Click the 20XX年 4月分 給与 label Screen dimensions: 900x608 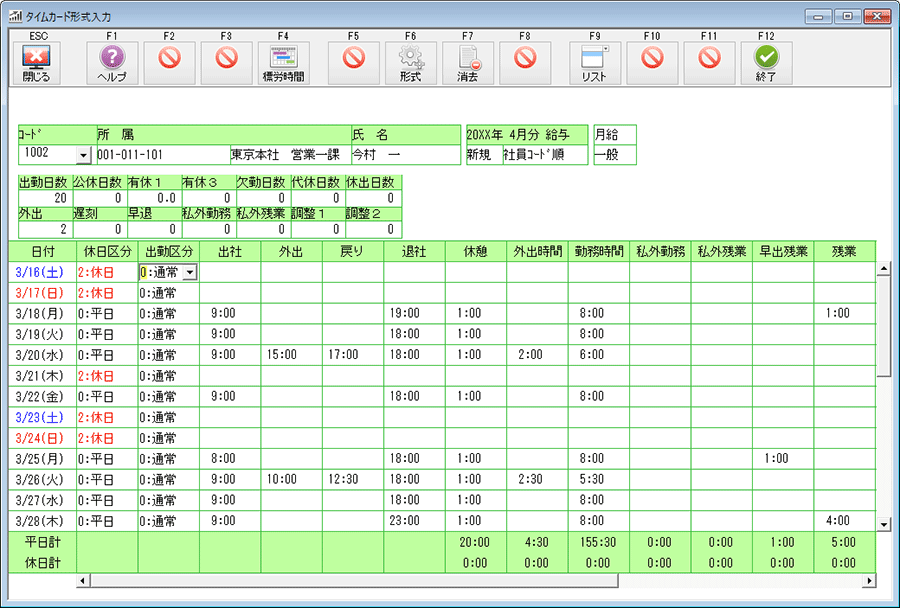click(518, 135)
